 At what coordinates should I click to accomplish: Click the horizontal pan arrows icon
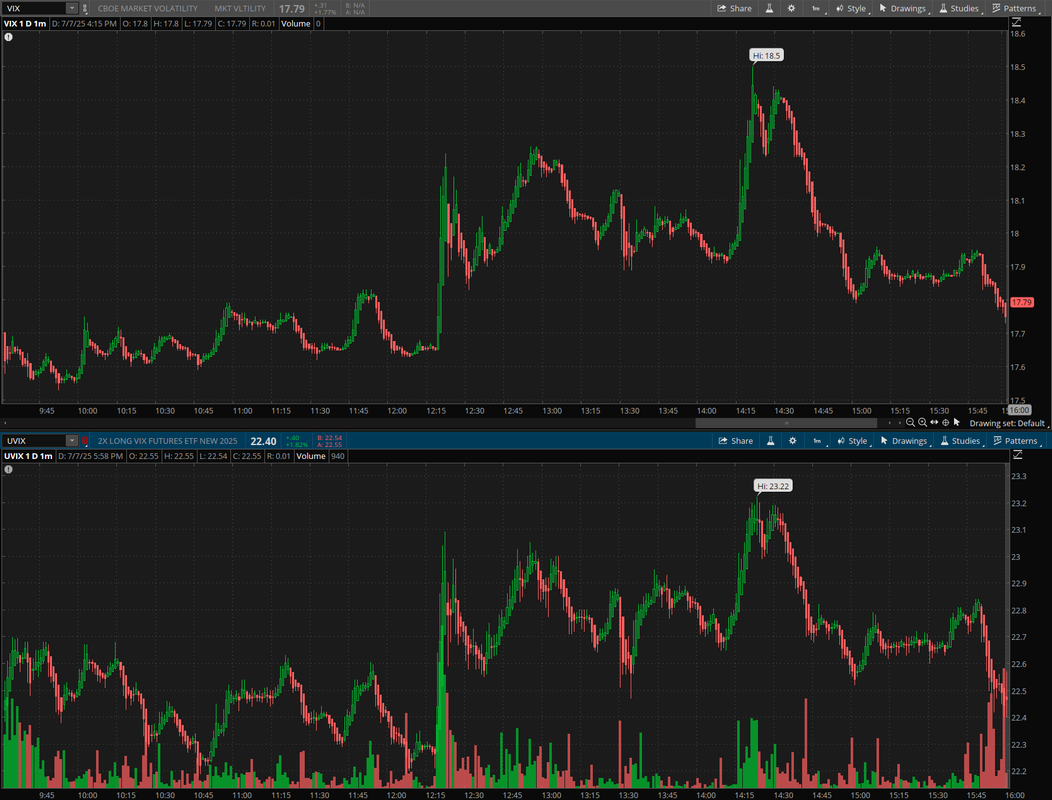tap(934, 422)
